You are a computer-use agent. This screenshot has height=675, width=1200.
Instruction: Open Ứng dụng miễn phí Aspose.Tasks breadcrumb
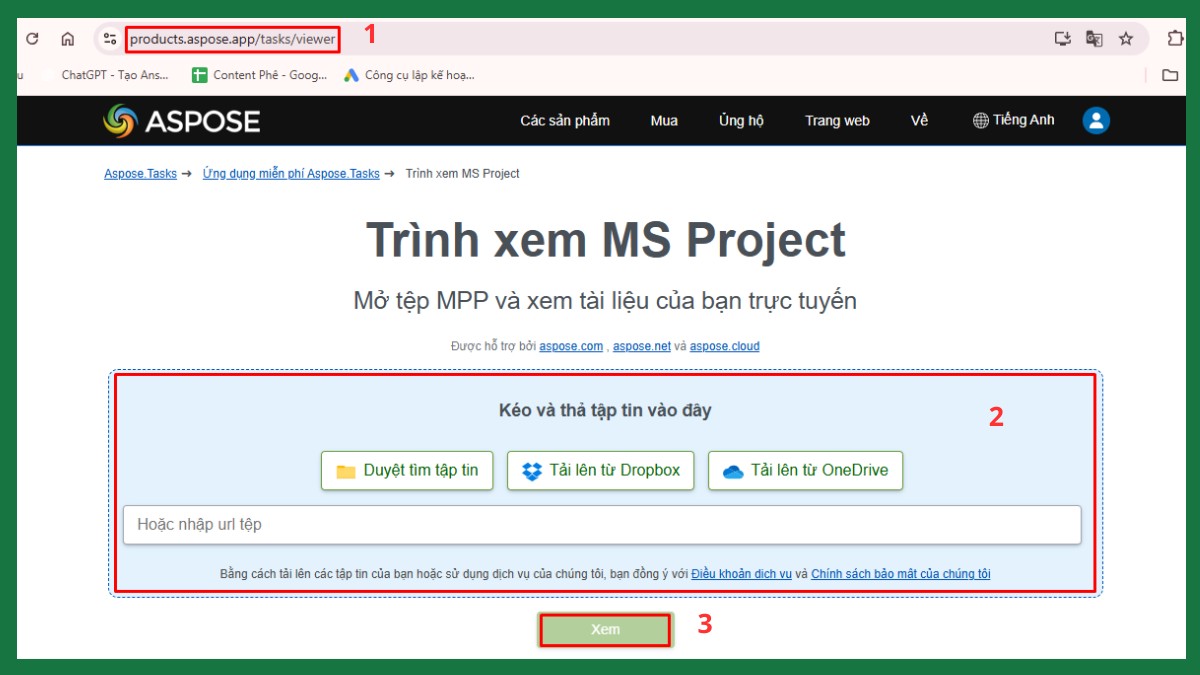(x=291, y=174)
